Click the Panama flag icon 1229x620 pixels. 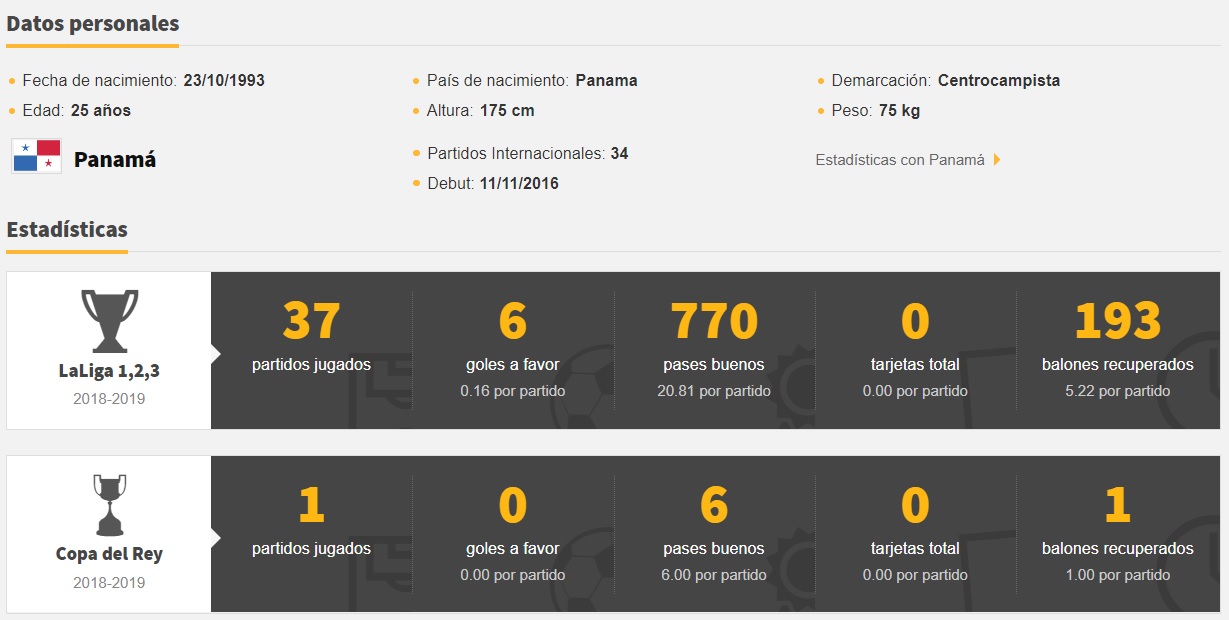click(x=37, y=156)
